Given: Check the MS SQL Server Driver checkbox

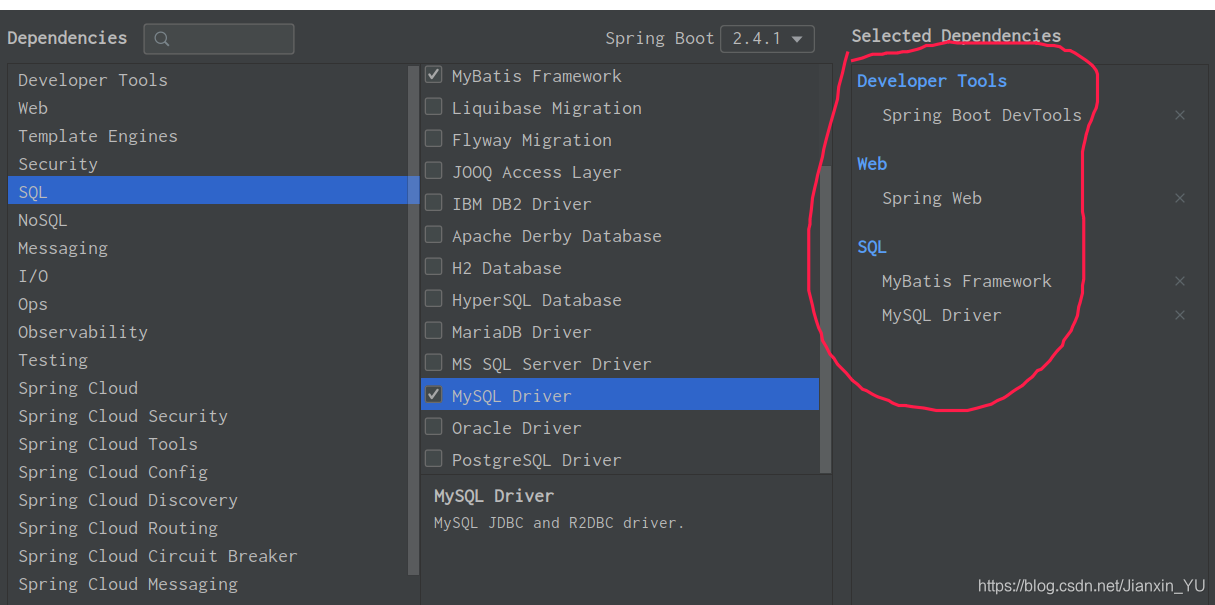Looking at the screenshot, I should pos(434,362).
